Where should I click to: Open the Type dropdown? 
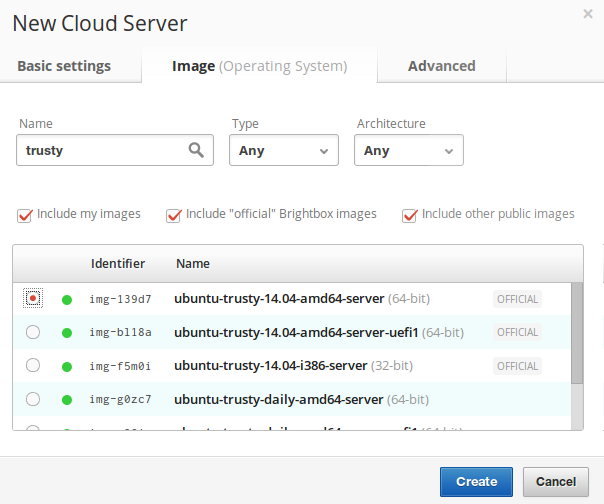[x=284, y=150]
